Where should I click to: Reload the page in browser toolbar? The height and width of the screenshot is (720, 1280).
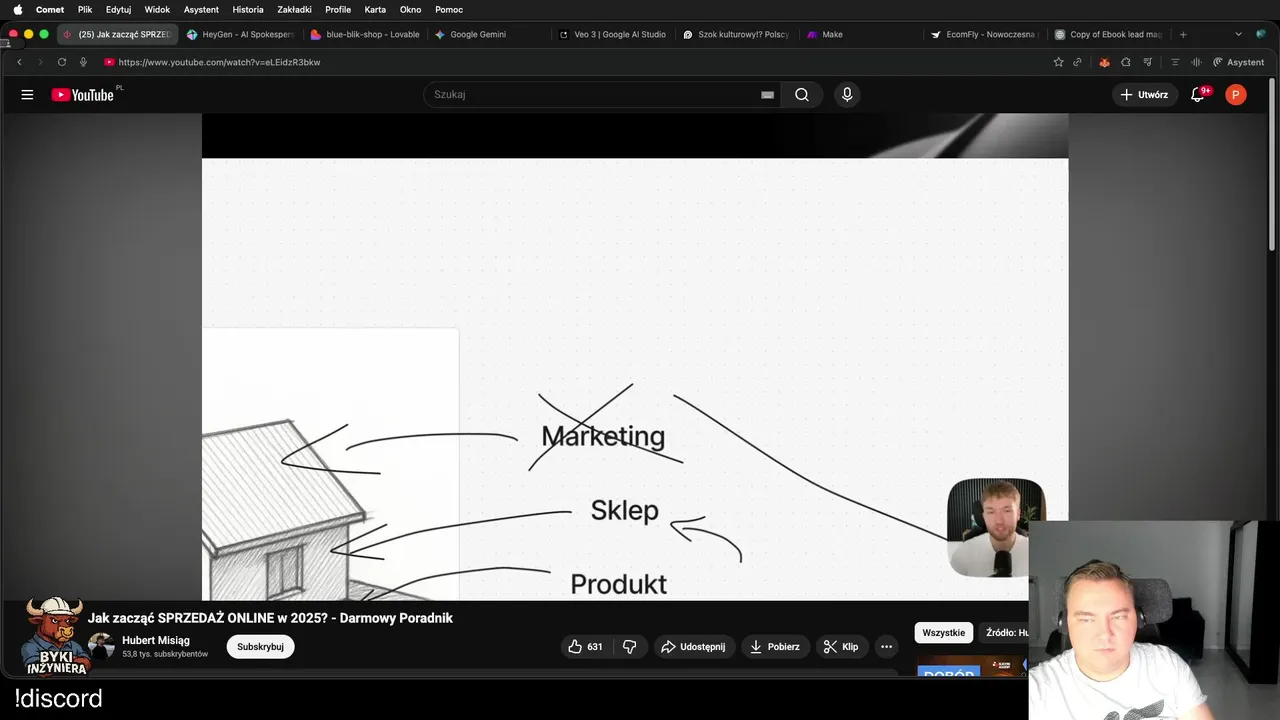click(x=62, y=62)
